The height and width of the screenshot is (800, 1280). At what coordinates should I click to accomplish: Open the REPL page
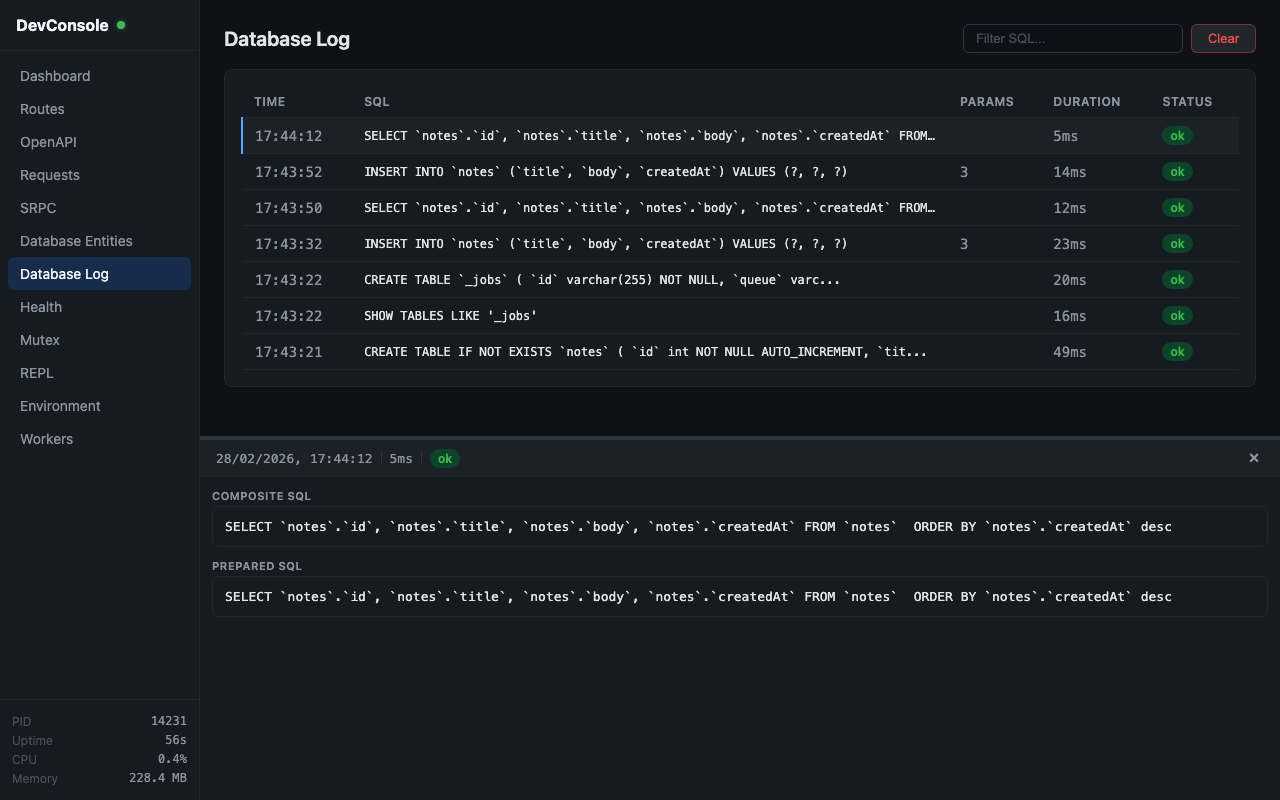coord(99,373)
